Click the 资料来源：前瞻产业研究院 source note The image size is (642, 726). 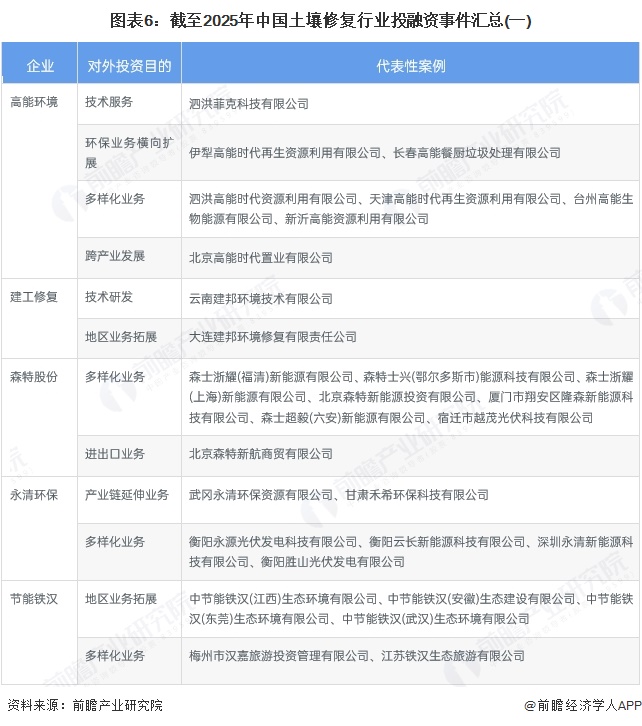(85, 705)
